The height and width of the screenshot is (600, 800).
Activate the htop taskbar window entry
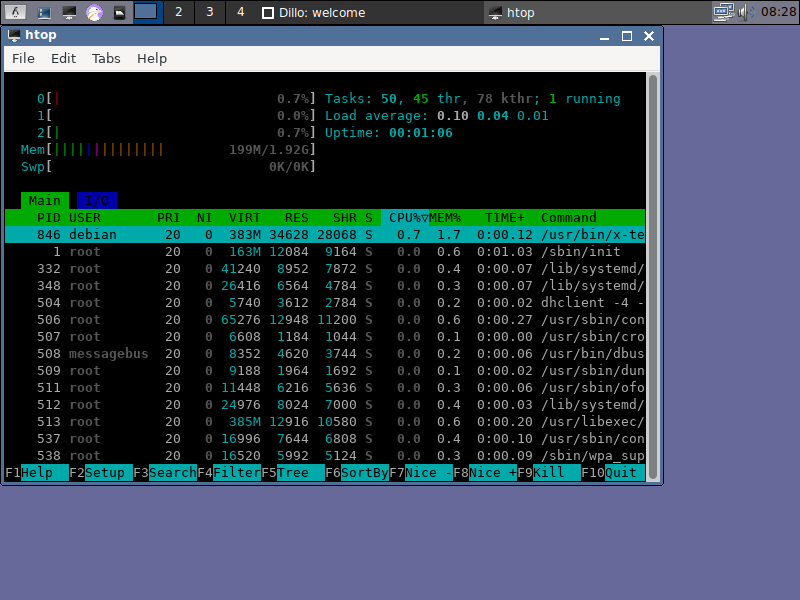(596, 12)
